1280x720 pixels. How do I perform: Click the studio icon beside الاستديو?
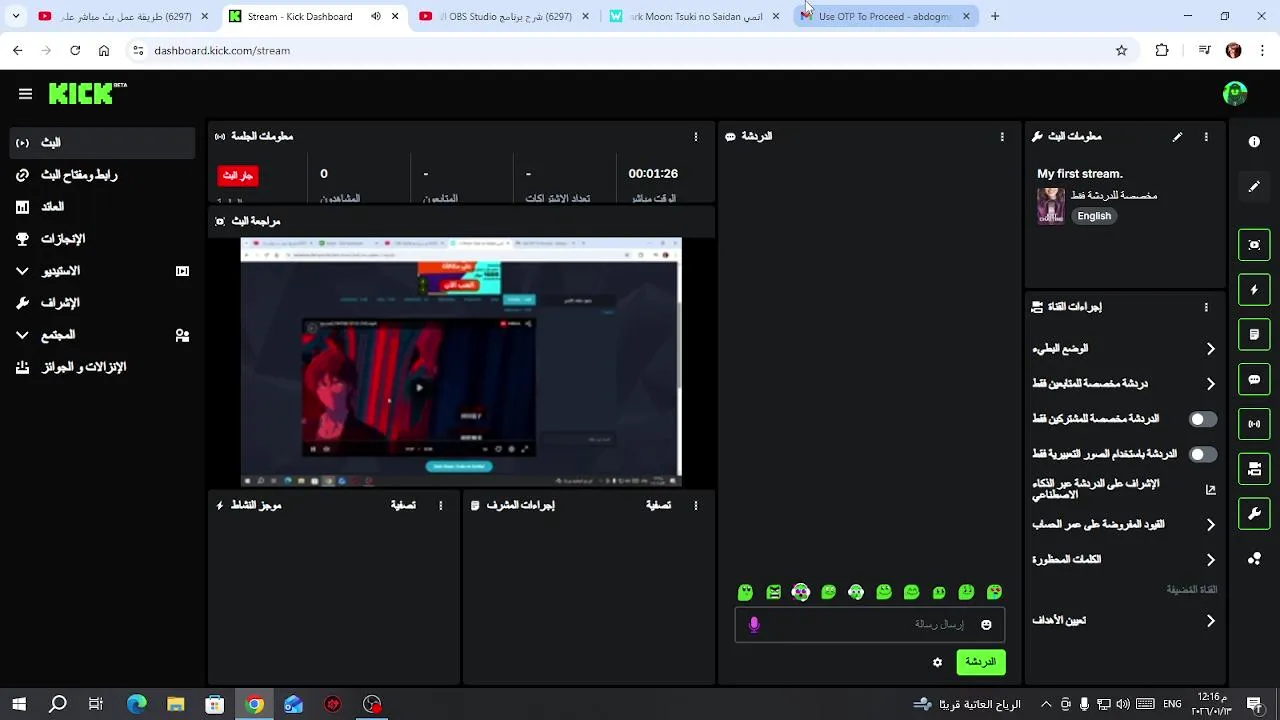coord(182,271)
